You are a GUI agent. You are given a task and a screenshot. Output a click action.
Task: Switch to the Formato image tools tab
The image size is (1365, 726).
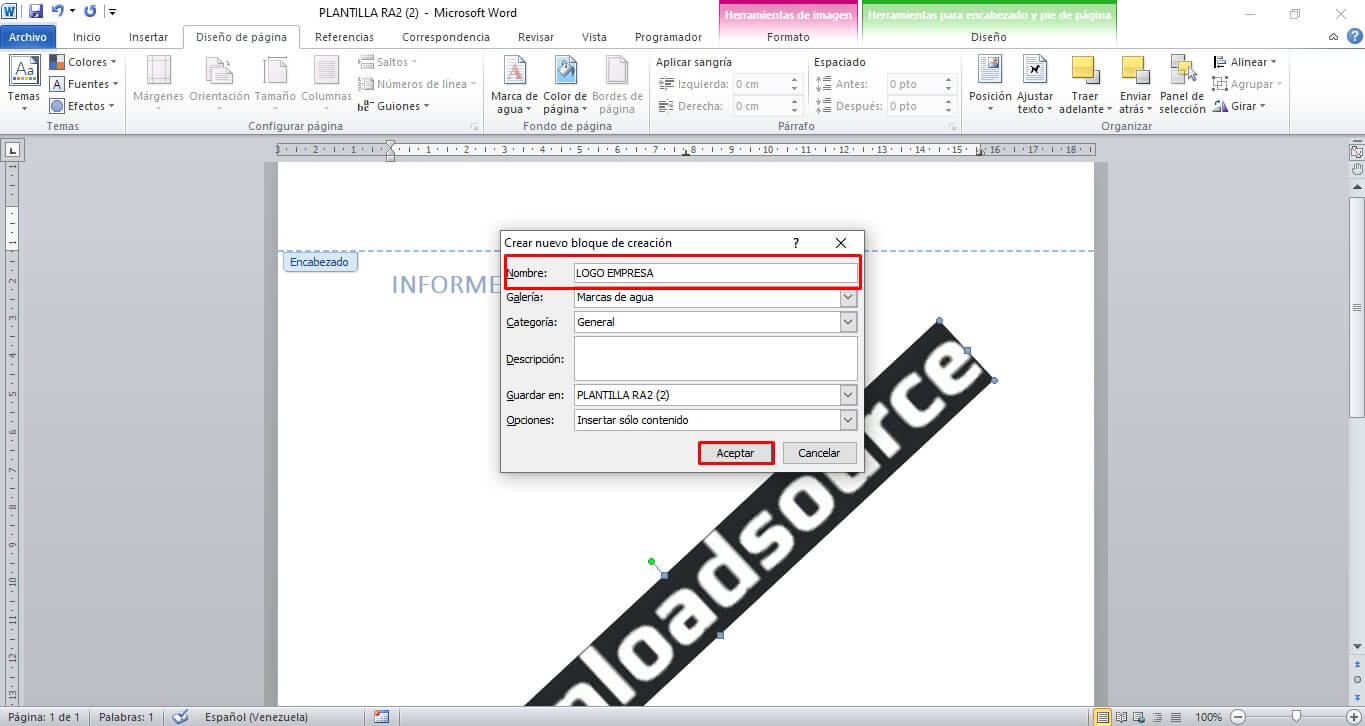pos(788,37)
